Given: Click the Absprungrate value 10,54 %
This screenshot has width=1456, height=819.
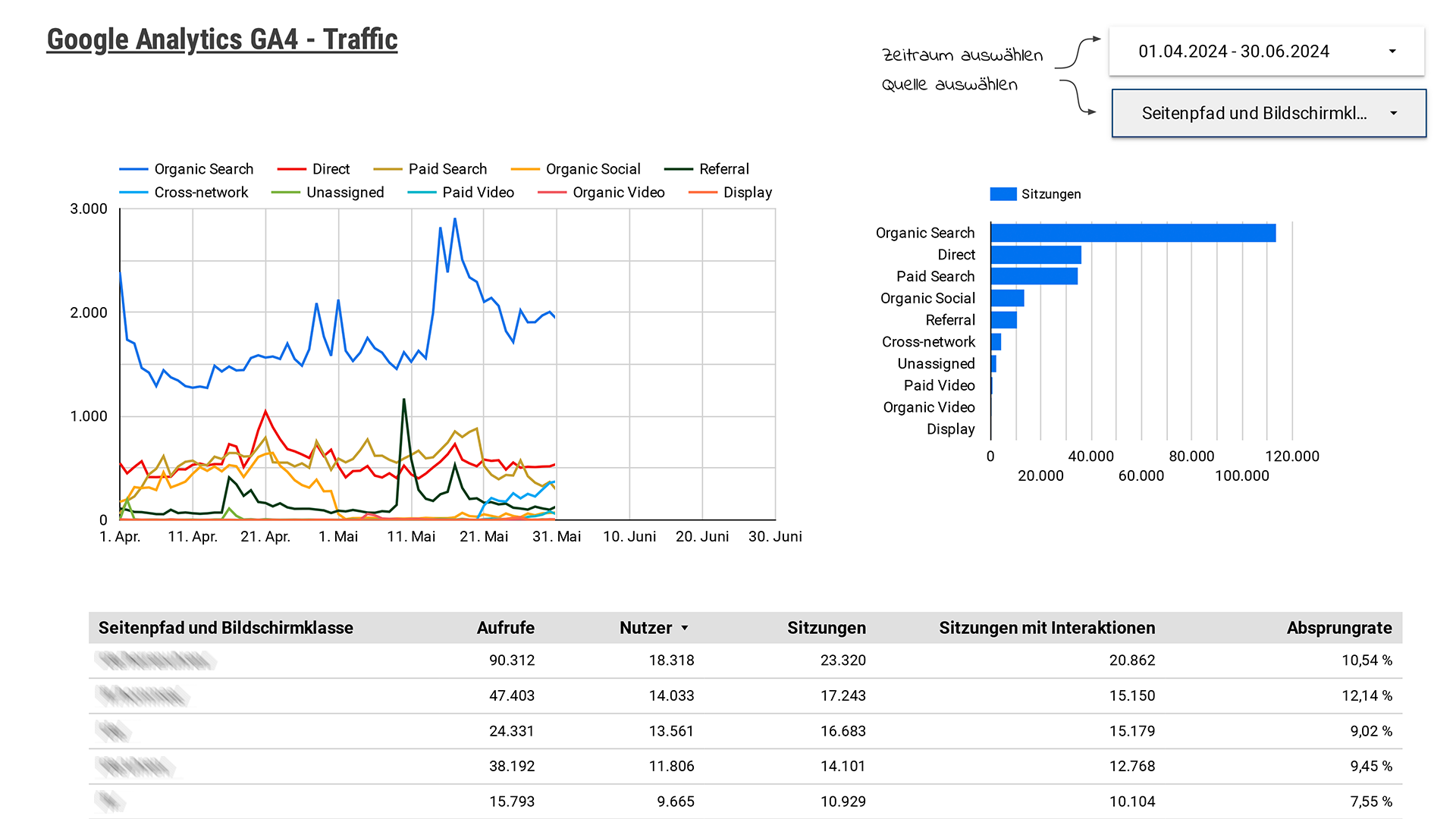Looking at the screenshot, I should click(x=1367, y=661).
